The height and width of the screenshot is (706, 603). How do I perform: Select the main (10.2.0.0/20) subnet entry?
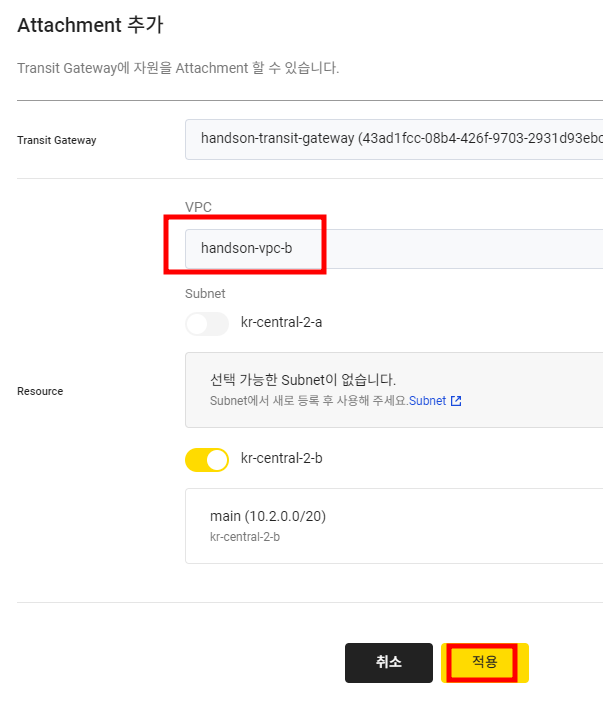point(268,516)
